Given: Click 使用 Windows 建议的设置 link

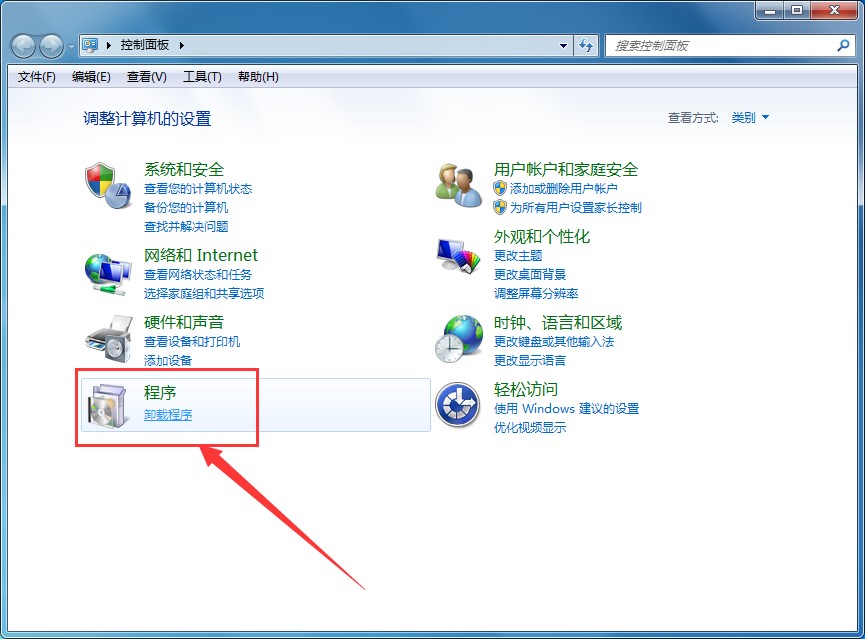Looking at the screenshot, I should pyautogui.click(x=567, y=408).
